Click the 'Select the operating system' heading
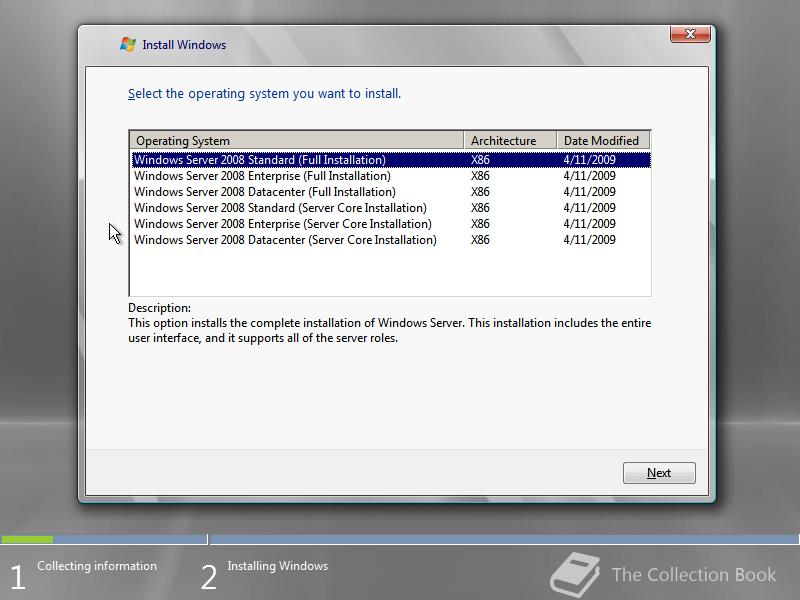The height and width of the screenshot is (600, 800). [264, 94]
